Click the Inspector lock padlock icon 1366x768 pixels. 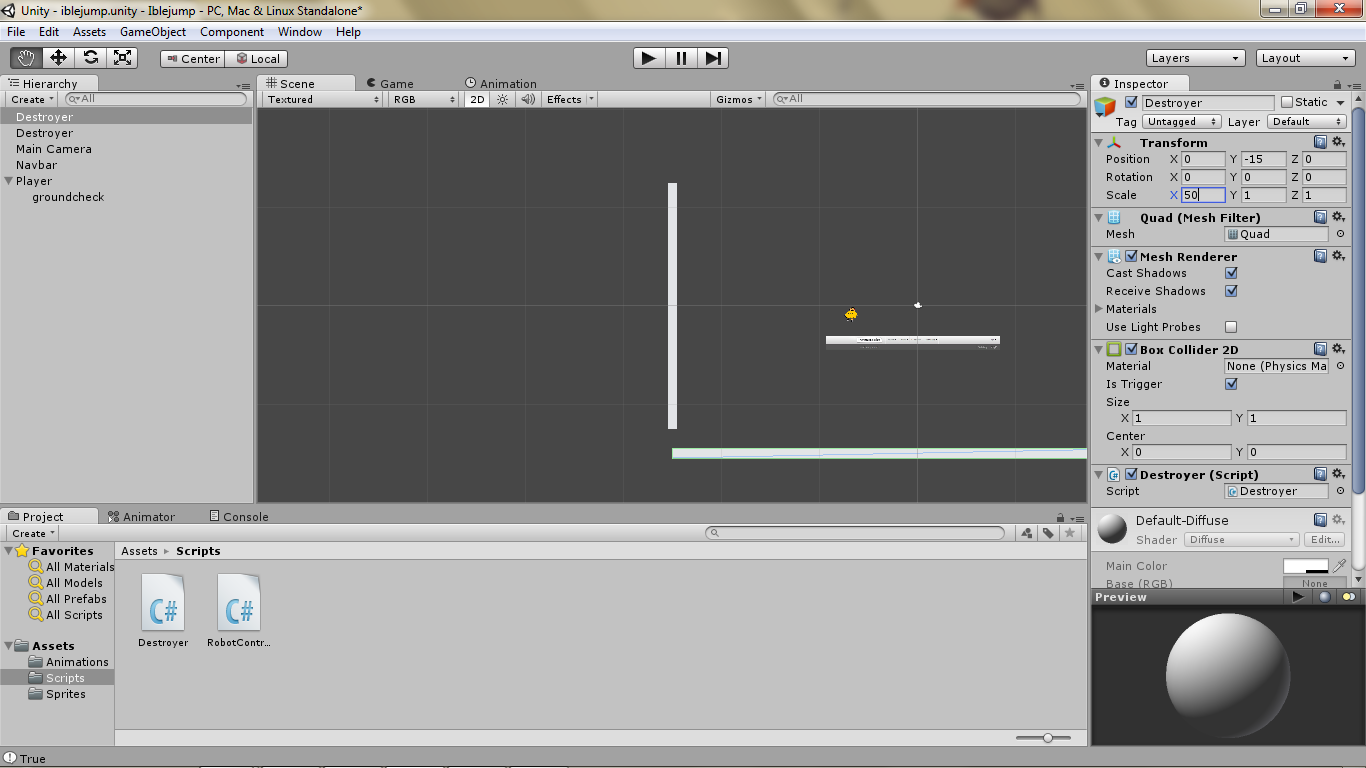pos(1336,83)
